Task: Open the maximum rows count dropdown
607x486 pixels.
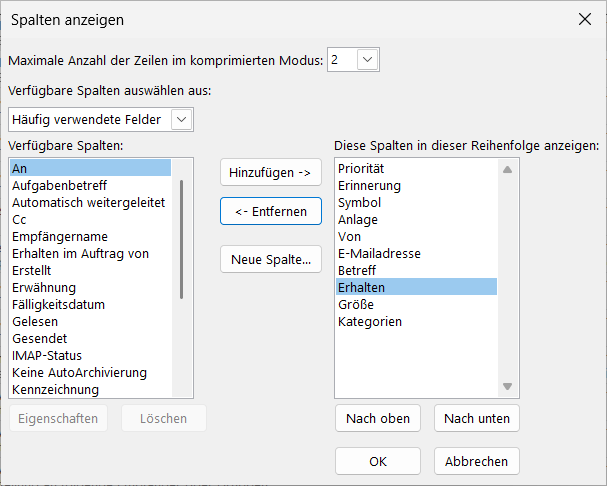Action: [368, 61]
